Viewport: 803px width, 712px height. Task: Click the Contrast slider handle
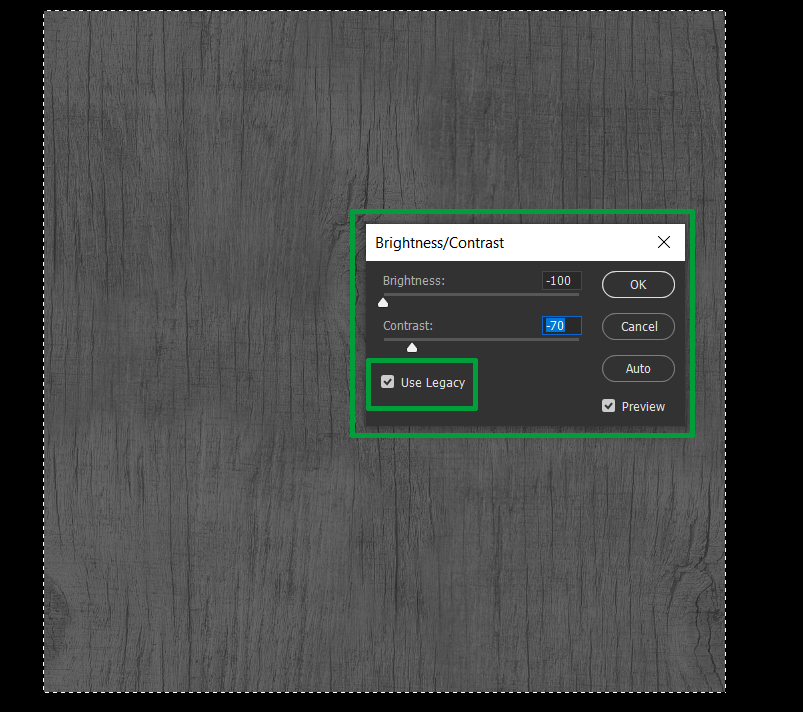(x=412, y=348)
